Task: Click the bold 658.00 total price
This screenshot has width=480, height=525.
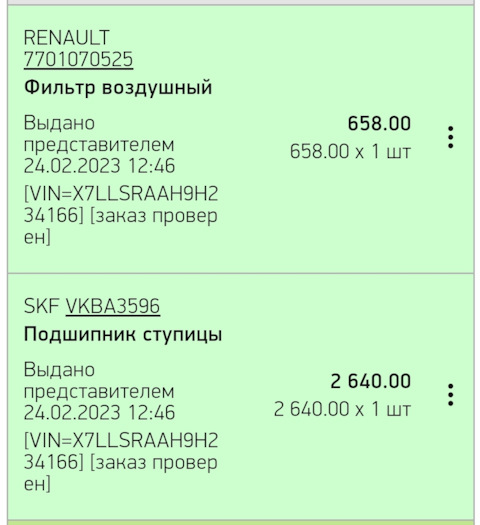Action: click(379, 123)
